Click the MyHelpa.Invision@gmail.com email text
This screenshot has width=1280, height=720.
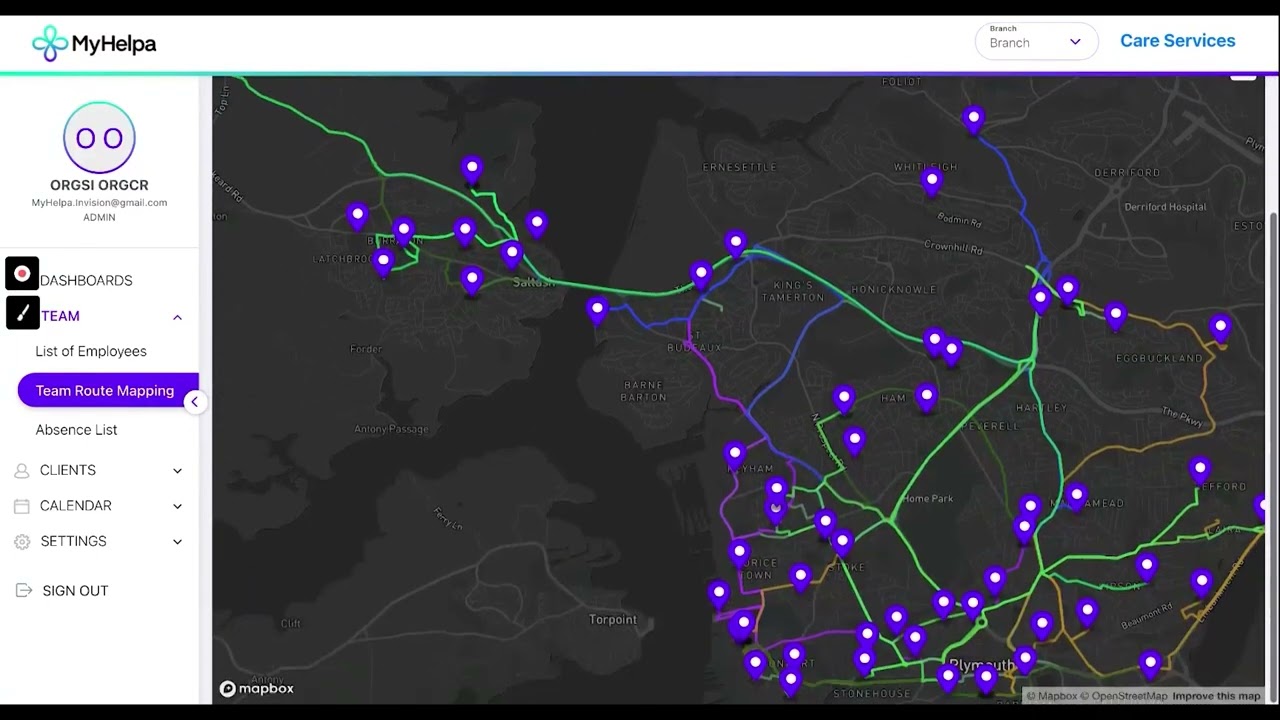coord(99,202)
